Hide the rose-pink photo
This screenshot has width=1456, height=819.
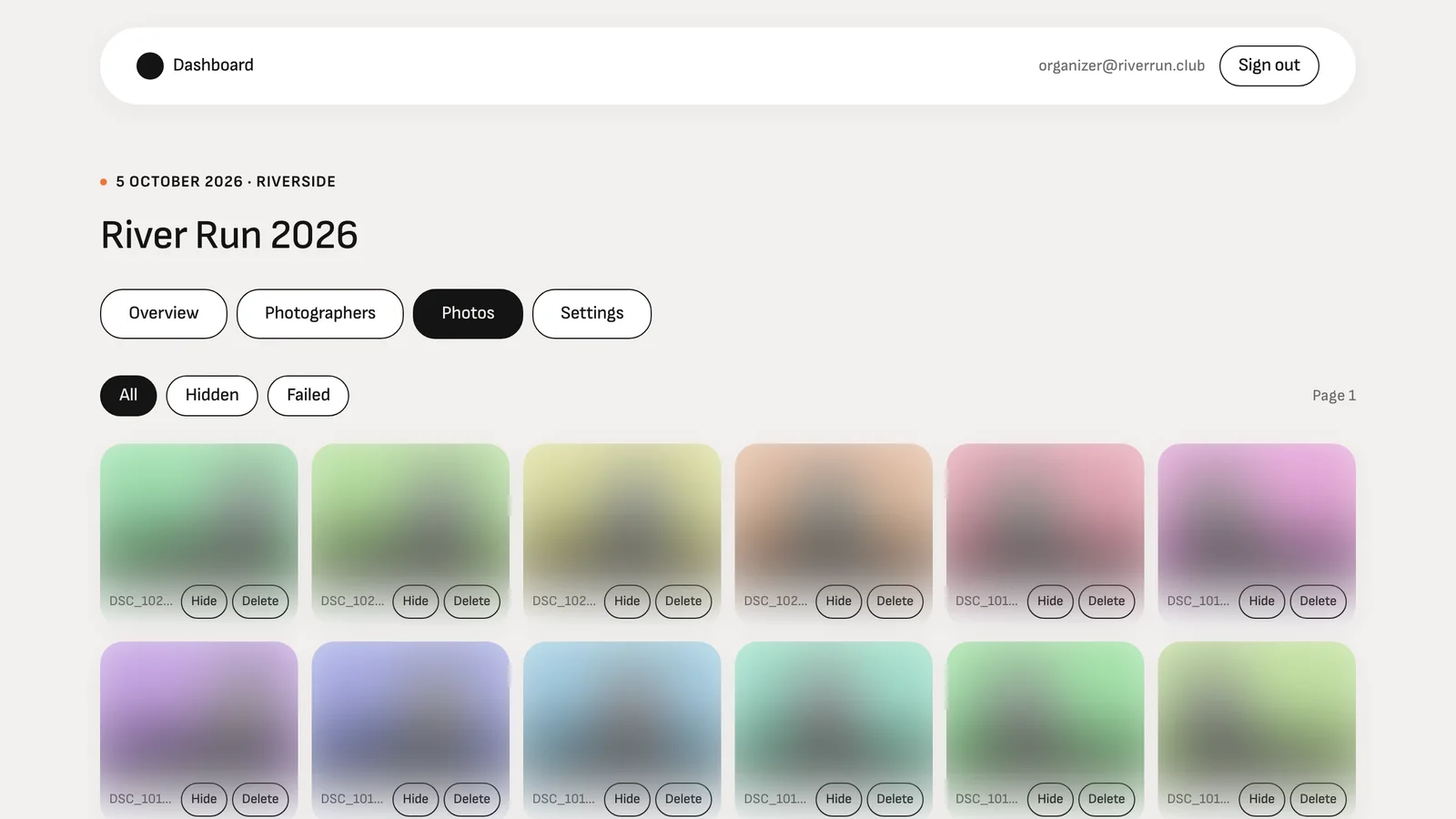click(x=1050, y=602)
